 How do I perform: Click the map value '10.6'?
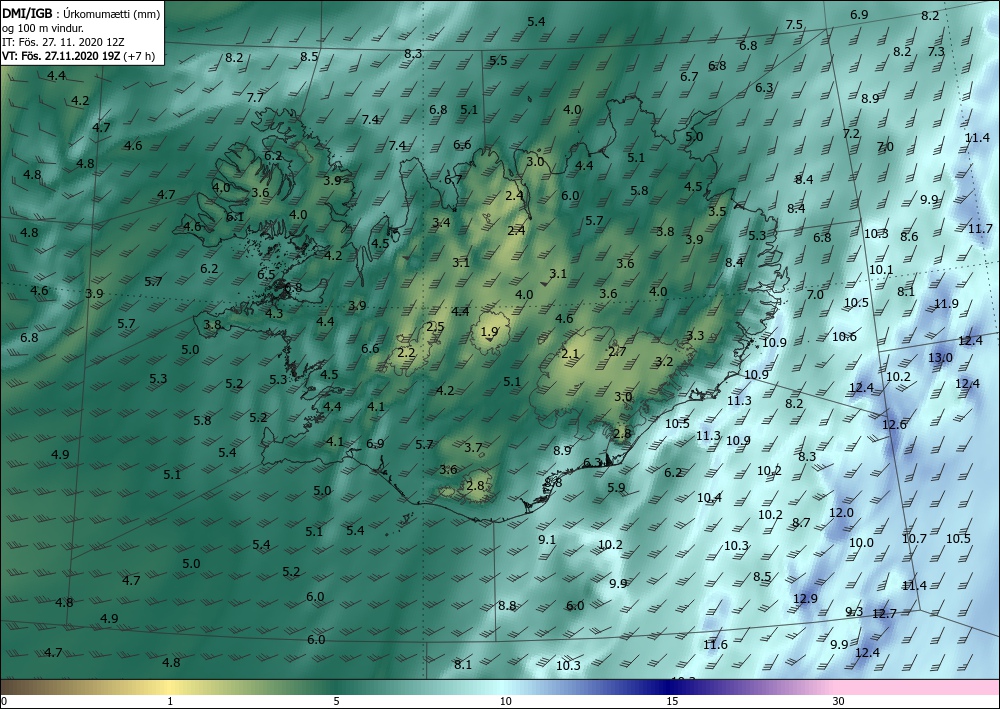(x=844, y=337)
